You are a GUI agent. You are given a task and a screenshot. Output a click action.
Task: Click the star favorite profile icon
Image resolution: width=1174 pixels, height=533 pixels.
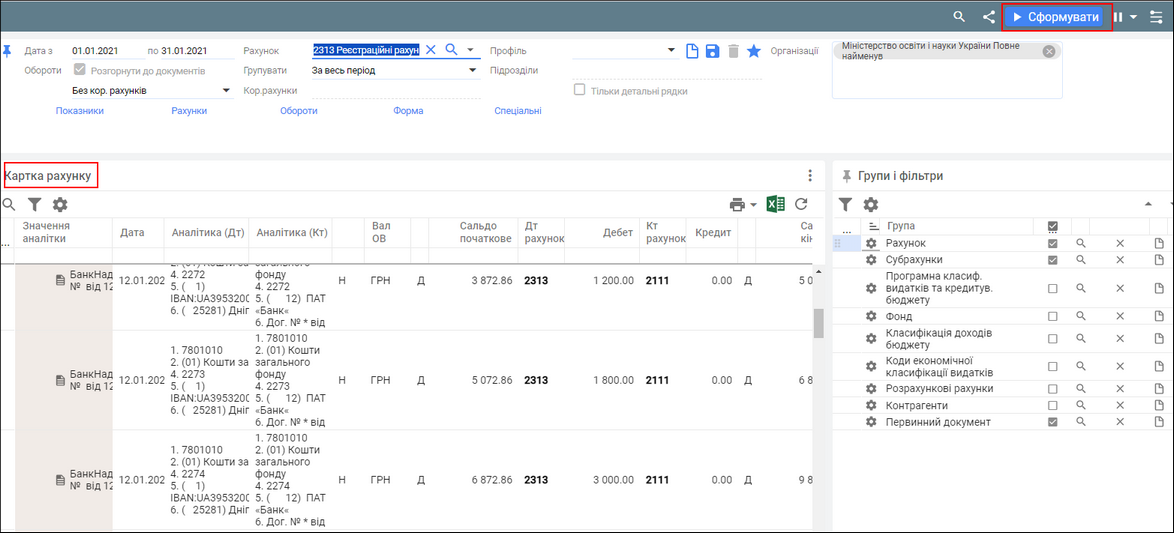754,51
